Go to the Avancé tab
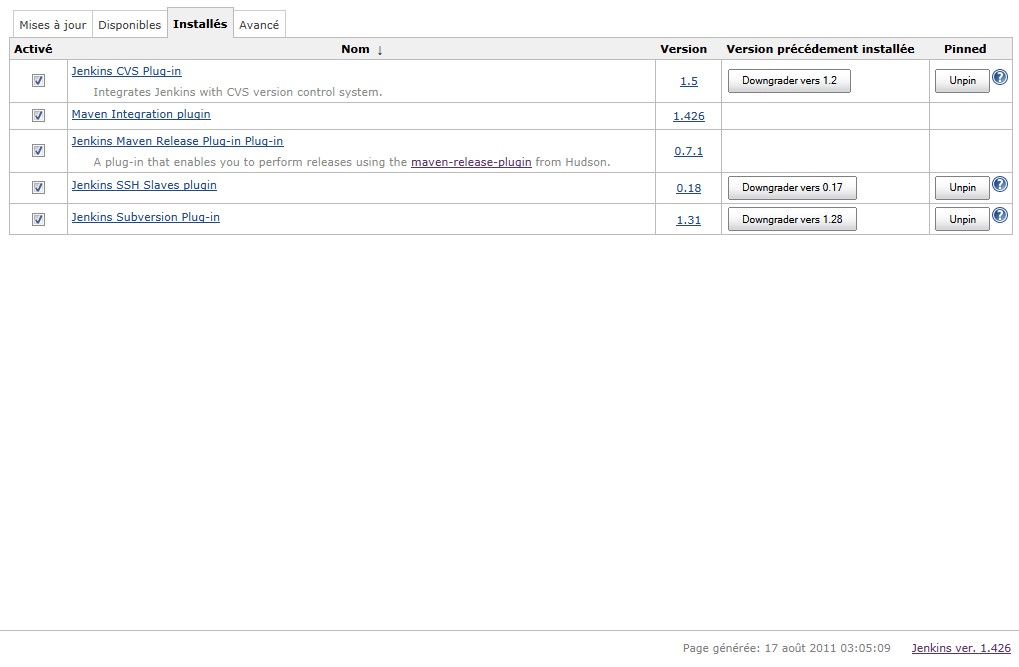The width and height of the screenshot is (1019, 667). click(259, 25)
